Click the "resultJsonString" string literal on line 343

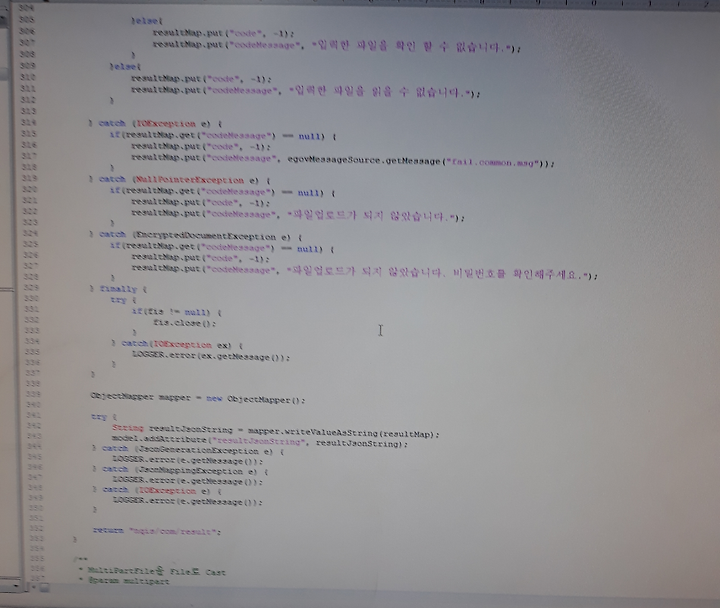pyautogui.click(x=259, y=441)
